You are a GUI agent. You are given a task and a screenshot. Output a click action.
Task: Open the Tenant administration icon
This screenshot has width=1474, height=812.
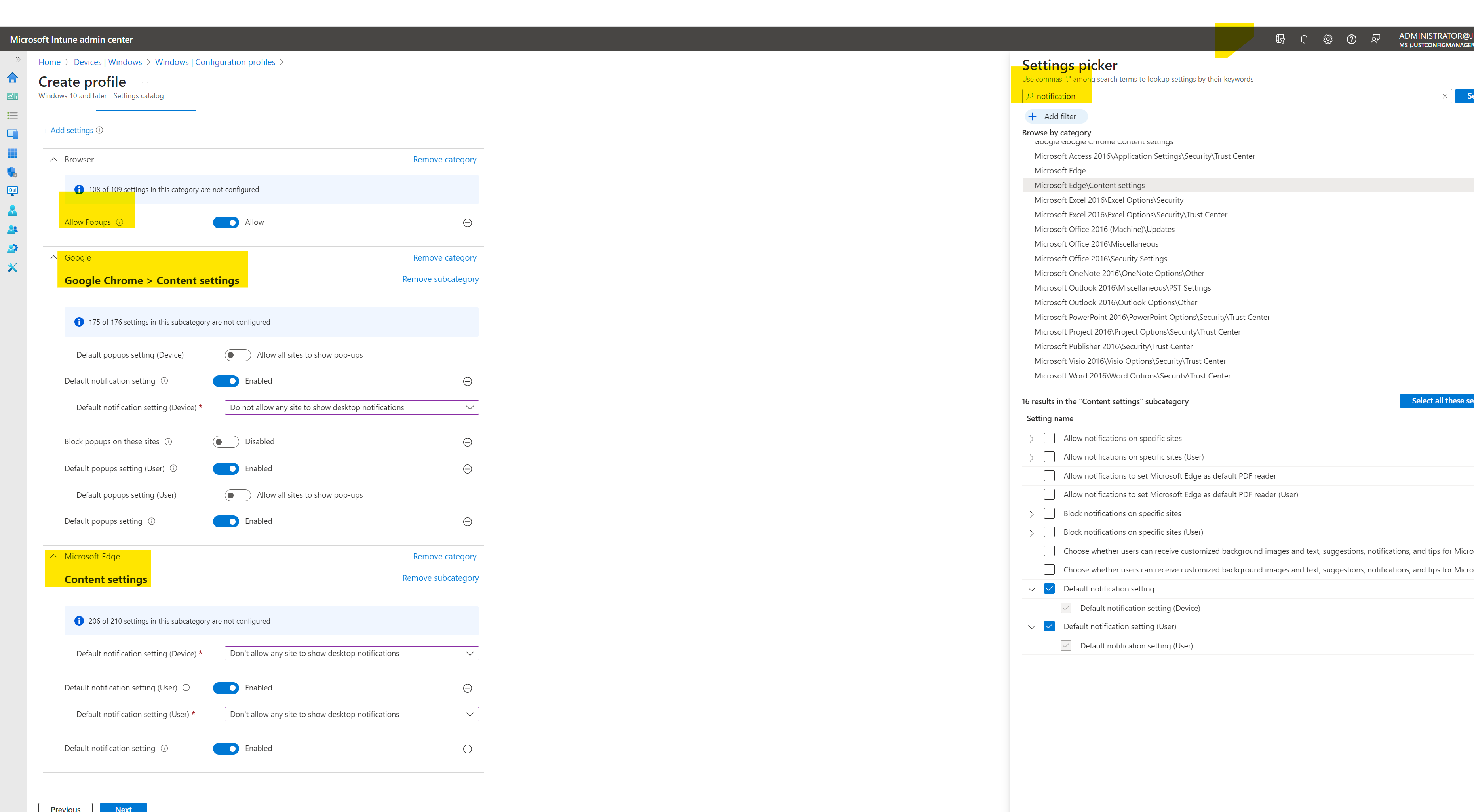click(x=12, y=248)
